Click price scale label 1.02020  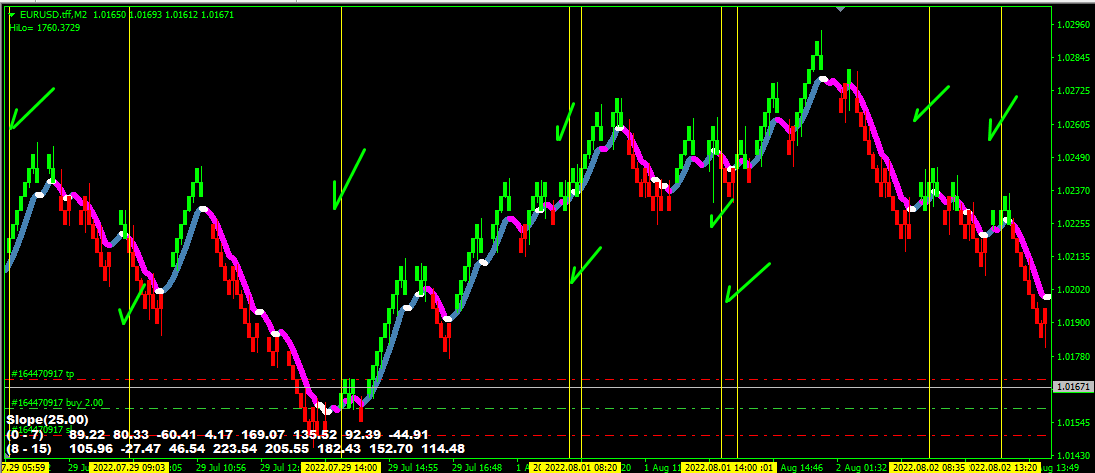coord(1074,290)
